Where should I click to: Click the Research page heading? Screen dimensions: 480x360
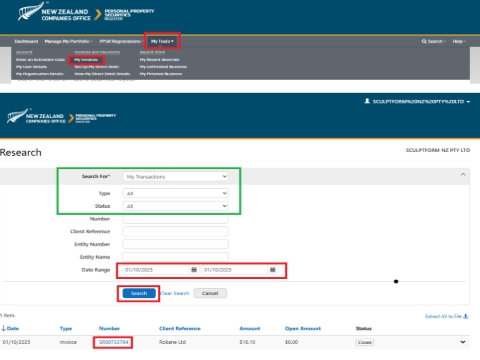click(21, 152)
